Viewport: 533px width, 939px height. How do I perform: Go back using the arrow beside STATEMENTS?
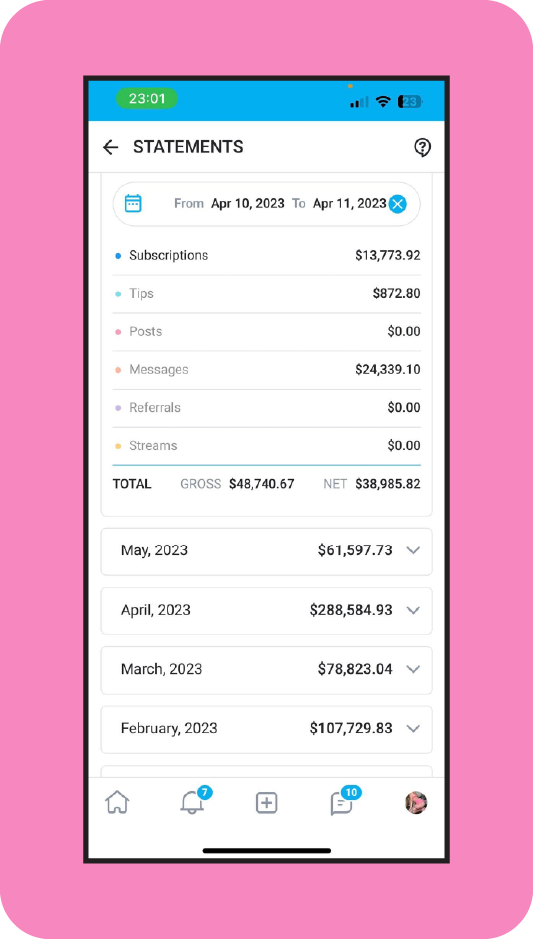click(x=110, y=147)
